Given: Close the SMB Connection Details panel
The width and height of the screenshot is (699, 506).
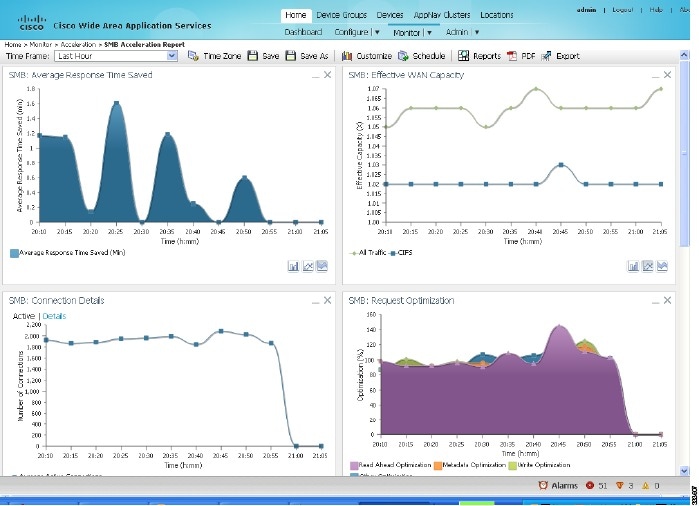Looking at the screenshot, I should pyautogui.click(x=328, y=300).
